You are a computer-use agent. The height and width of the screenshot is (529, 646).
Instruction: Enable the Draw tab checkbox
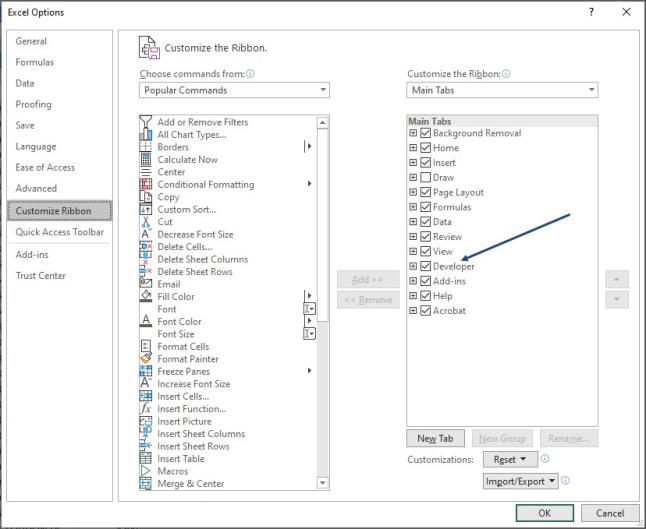[426, 178]
